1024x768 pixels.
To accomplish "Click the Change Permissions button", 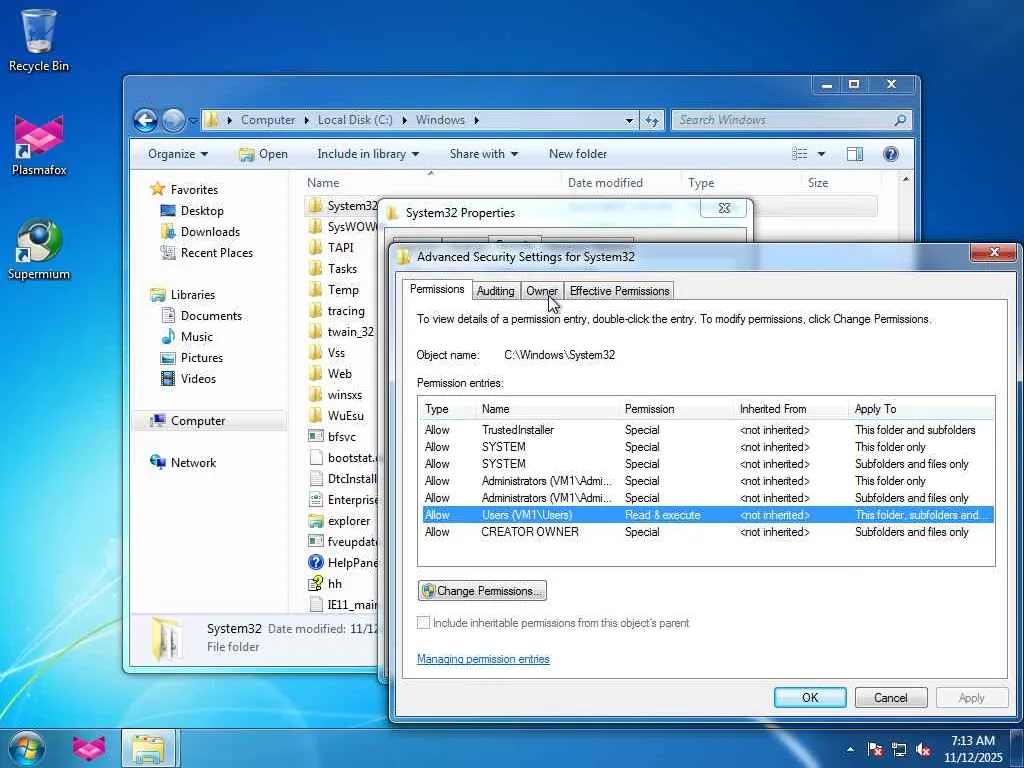I will pyautogui.click(x=482, y=591).
